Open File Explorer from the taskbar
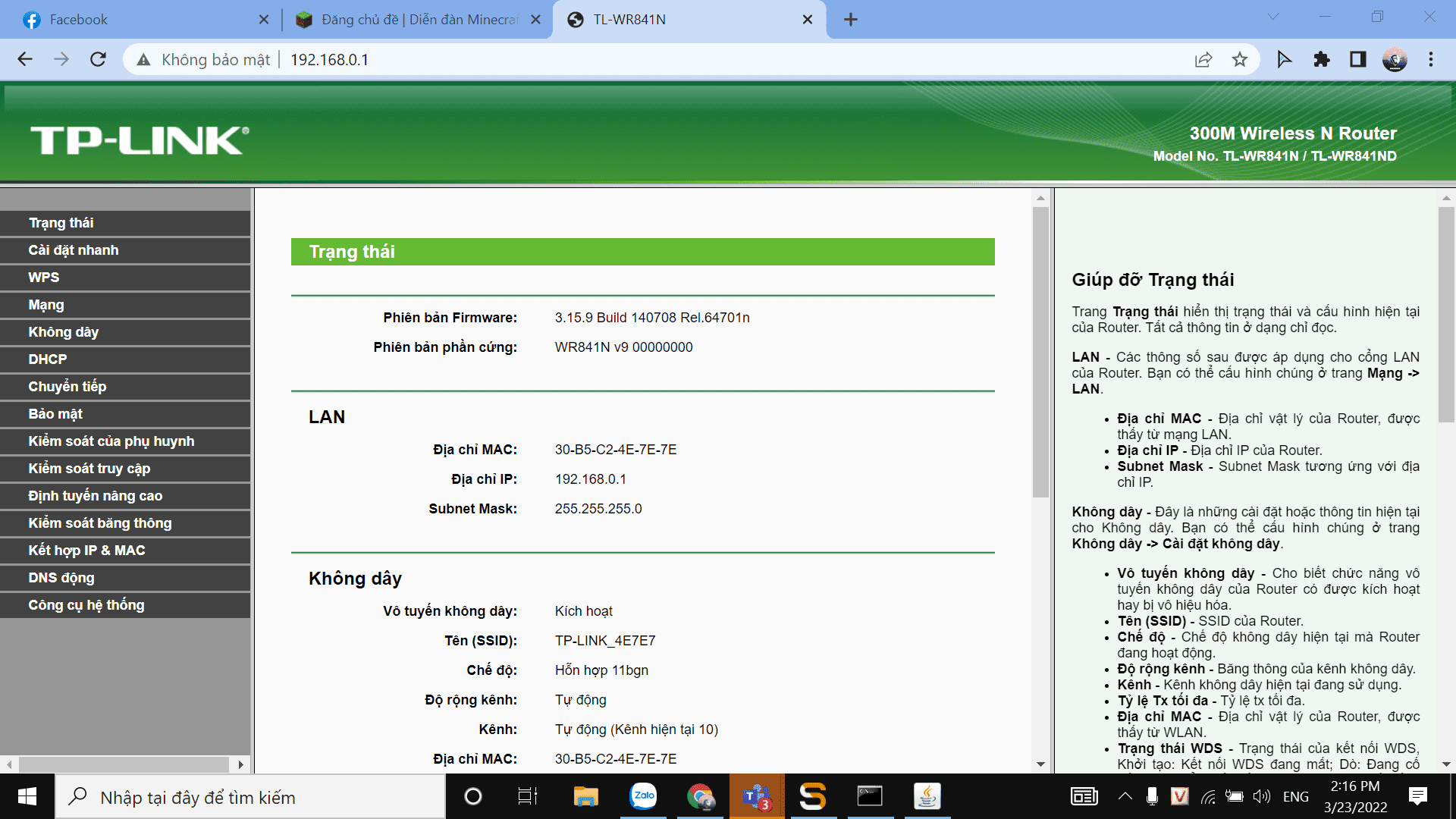 click(586, 796)
